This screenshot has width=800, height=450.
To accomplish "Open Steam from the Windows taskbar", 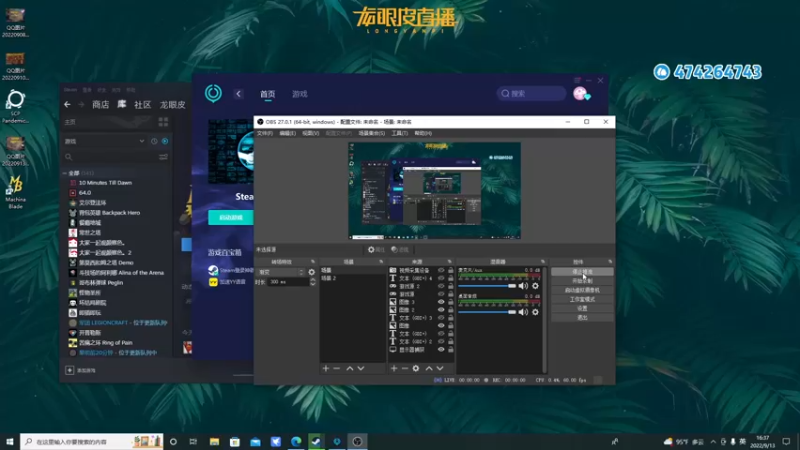I will click(316, 441).
